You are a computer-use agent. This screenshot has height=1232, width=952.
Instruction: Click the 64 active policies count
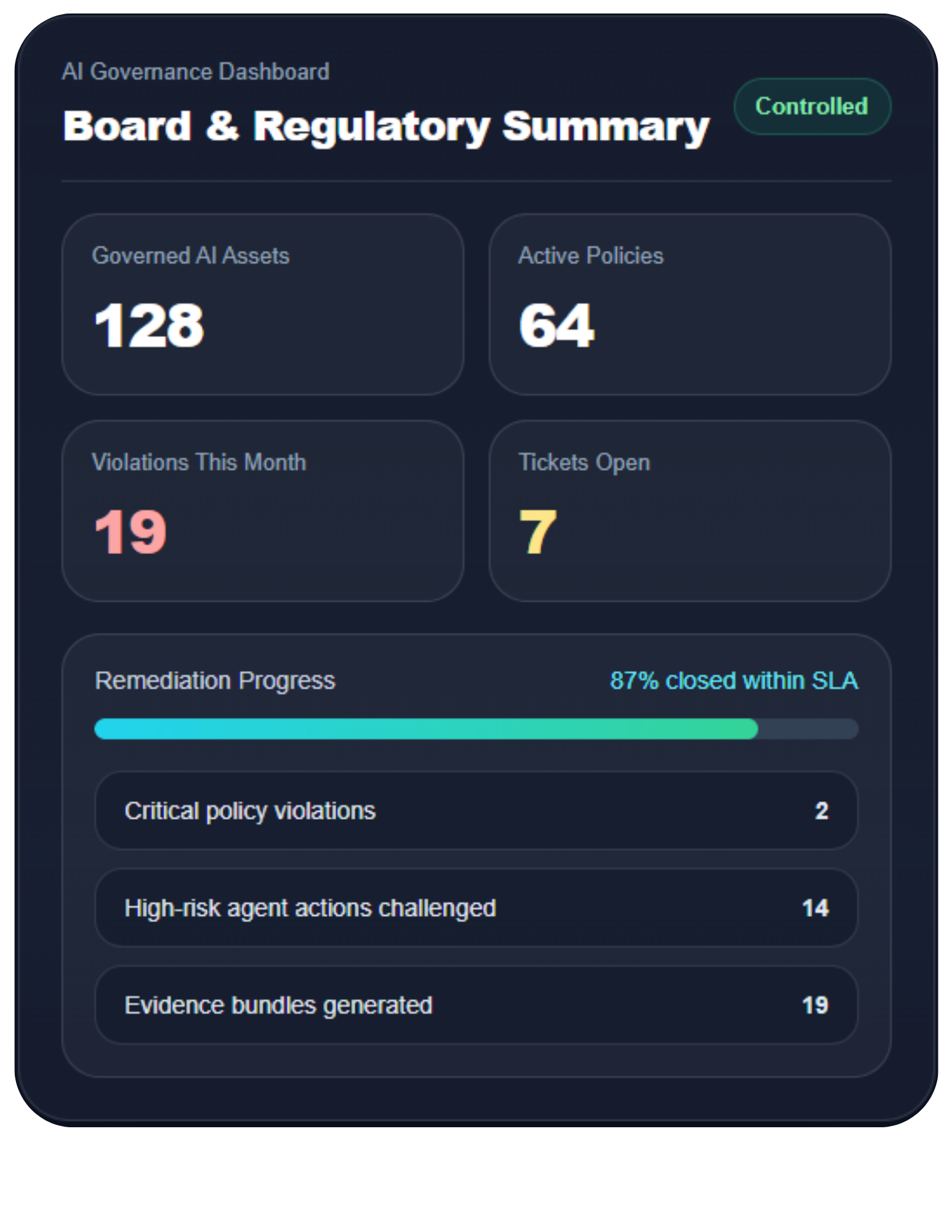point(556,327)
